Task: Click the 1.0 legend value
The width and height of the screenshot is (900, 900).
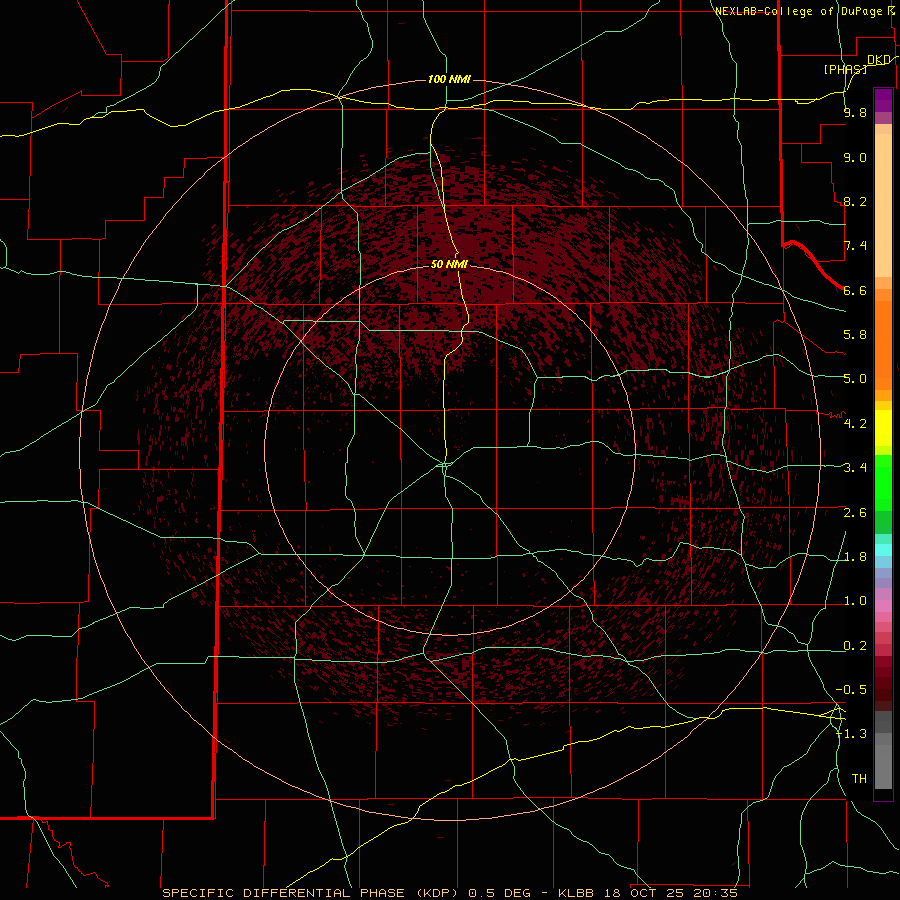Action: [855, 601]
